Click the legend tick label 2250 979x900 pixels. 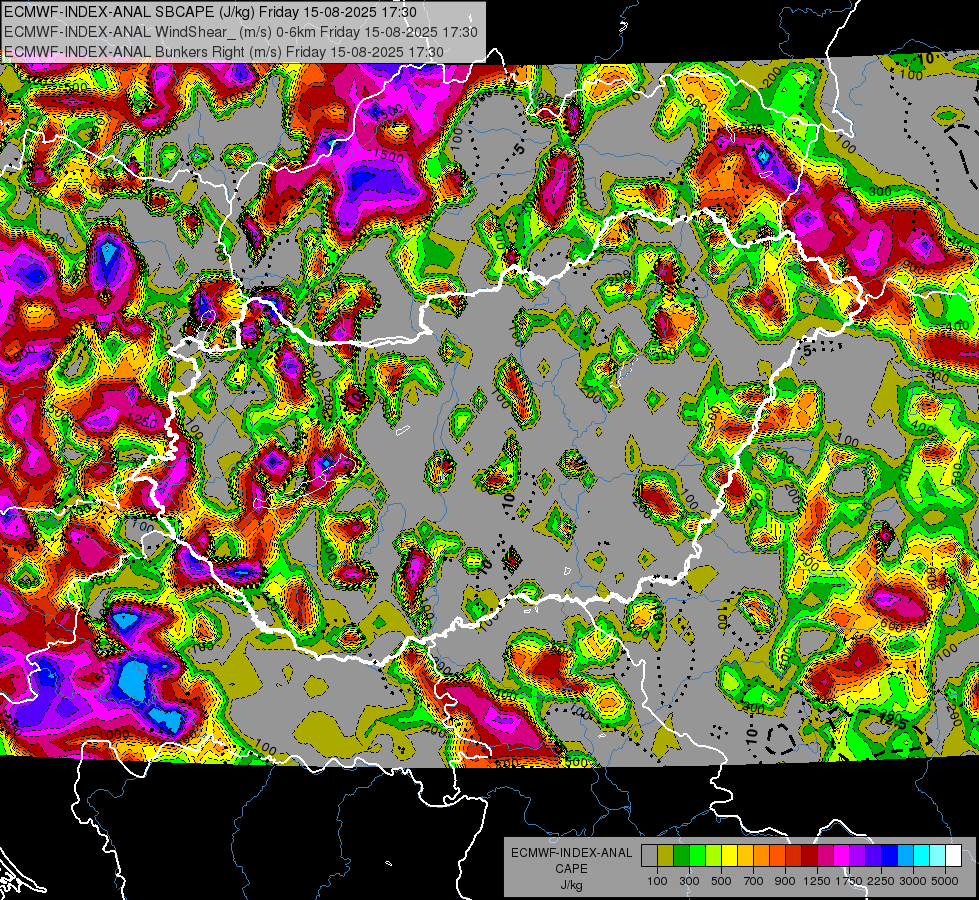pyautogui.click(x=882, y=881)
